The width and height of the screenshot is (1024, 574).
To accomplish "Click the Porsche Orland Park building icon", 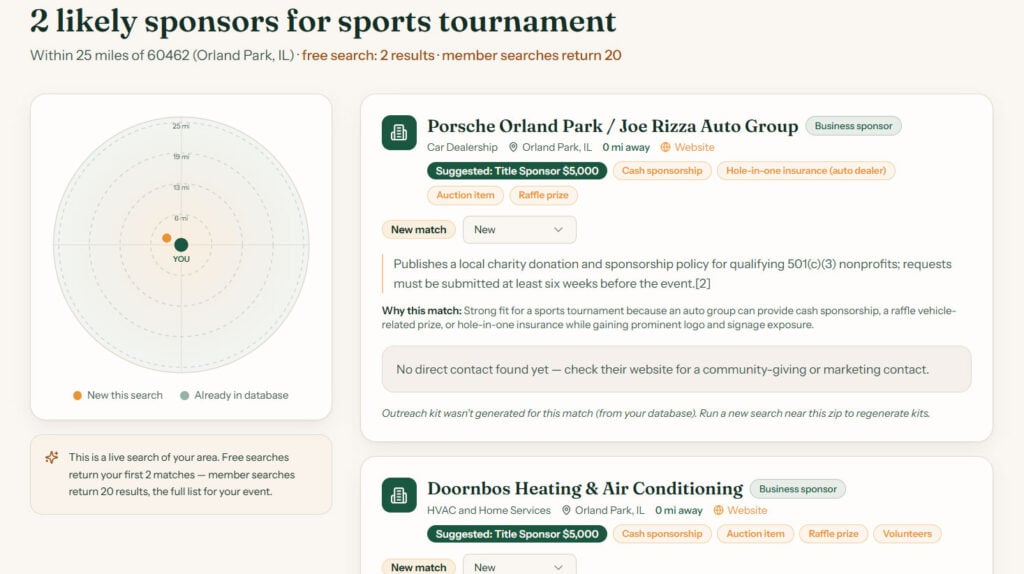I will click(399, 133).
